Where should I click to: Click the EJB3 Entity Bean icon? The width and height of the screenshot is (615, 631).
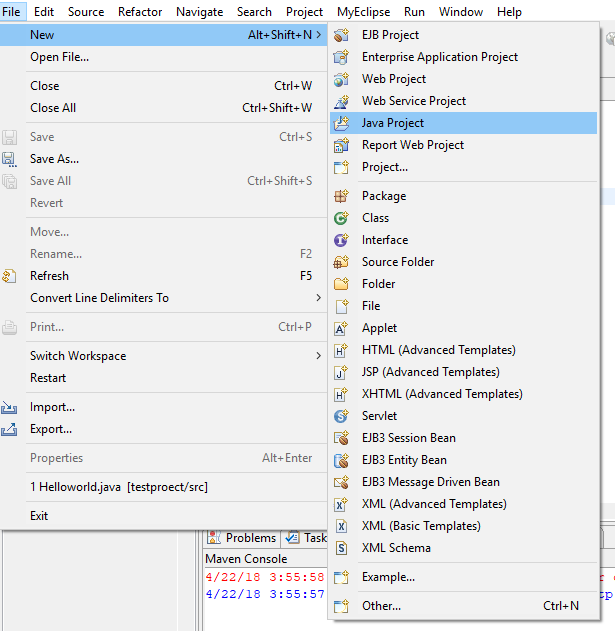point(341,460)
